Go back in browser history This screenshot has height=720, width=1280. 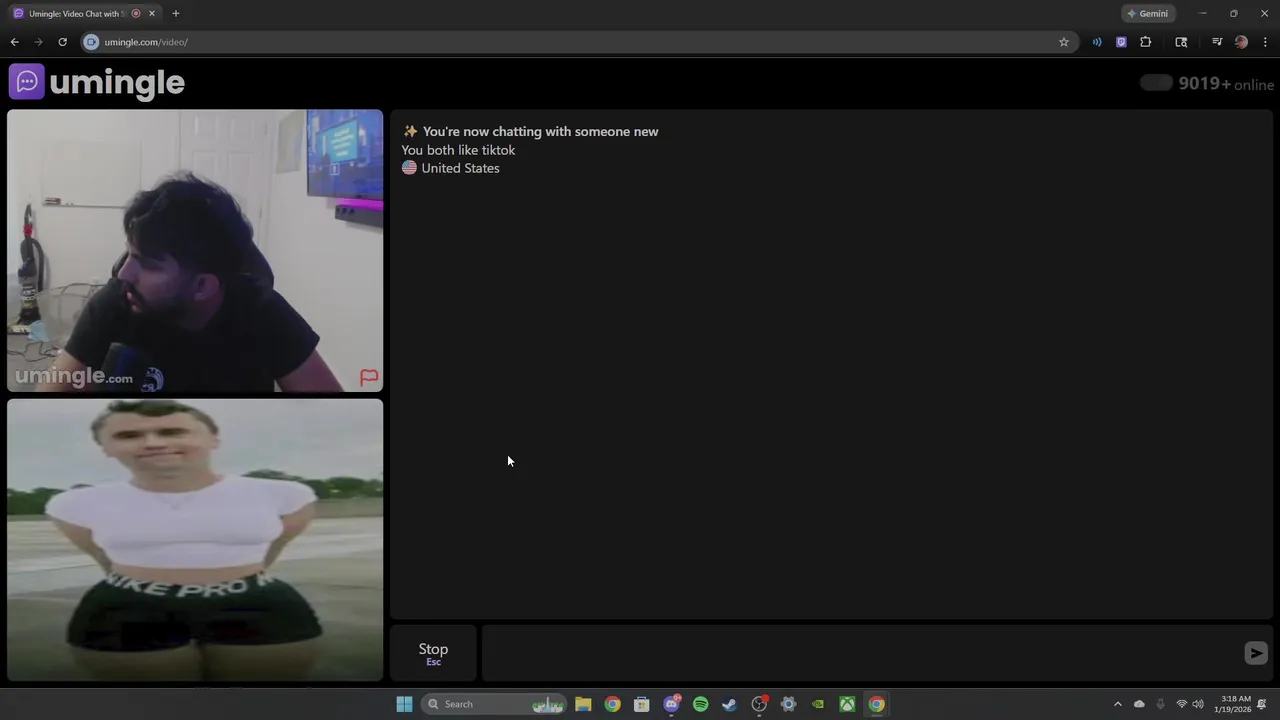point(14,42)
